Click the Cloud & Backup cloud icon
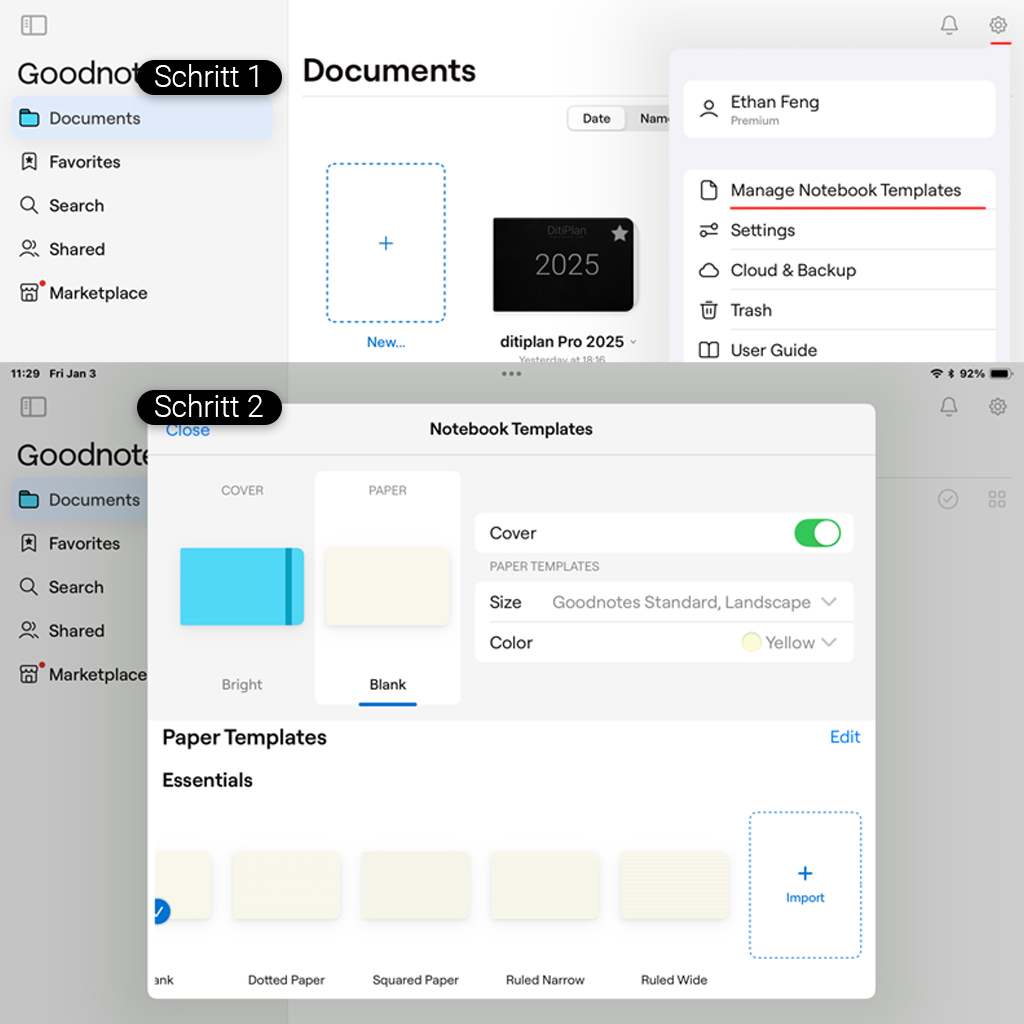 point(708,270)
